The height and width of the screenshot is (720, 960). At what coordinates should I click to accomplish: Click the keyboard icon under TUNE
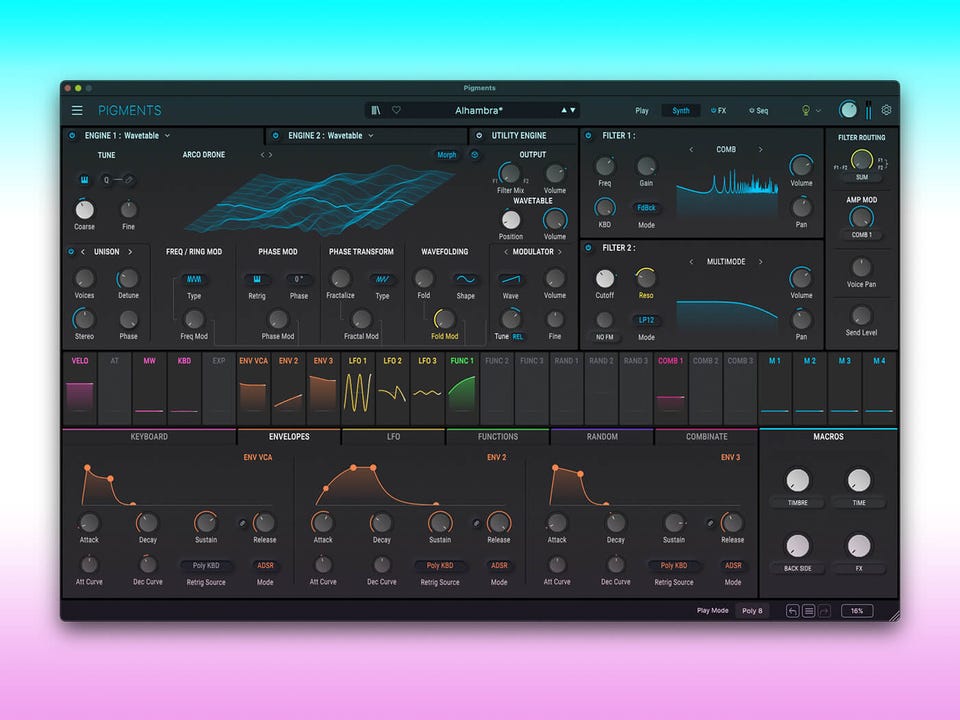coord(84,179)
